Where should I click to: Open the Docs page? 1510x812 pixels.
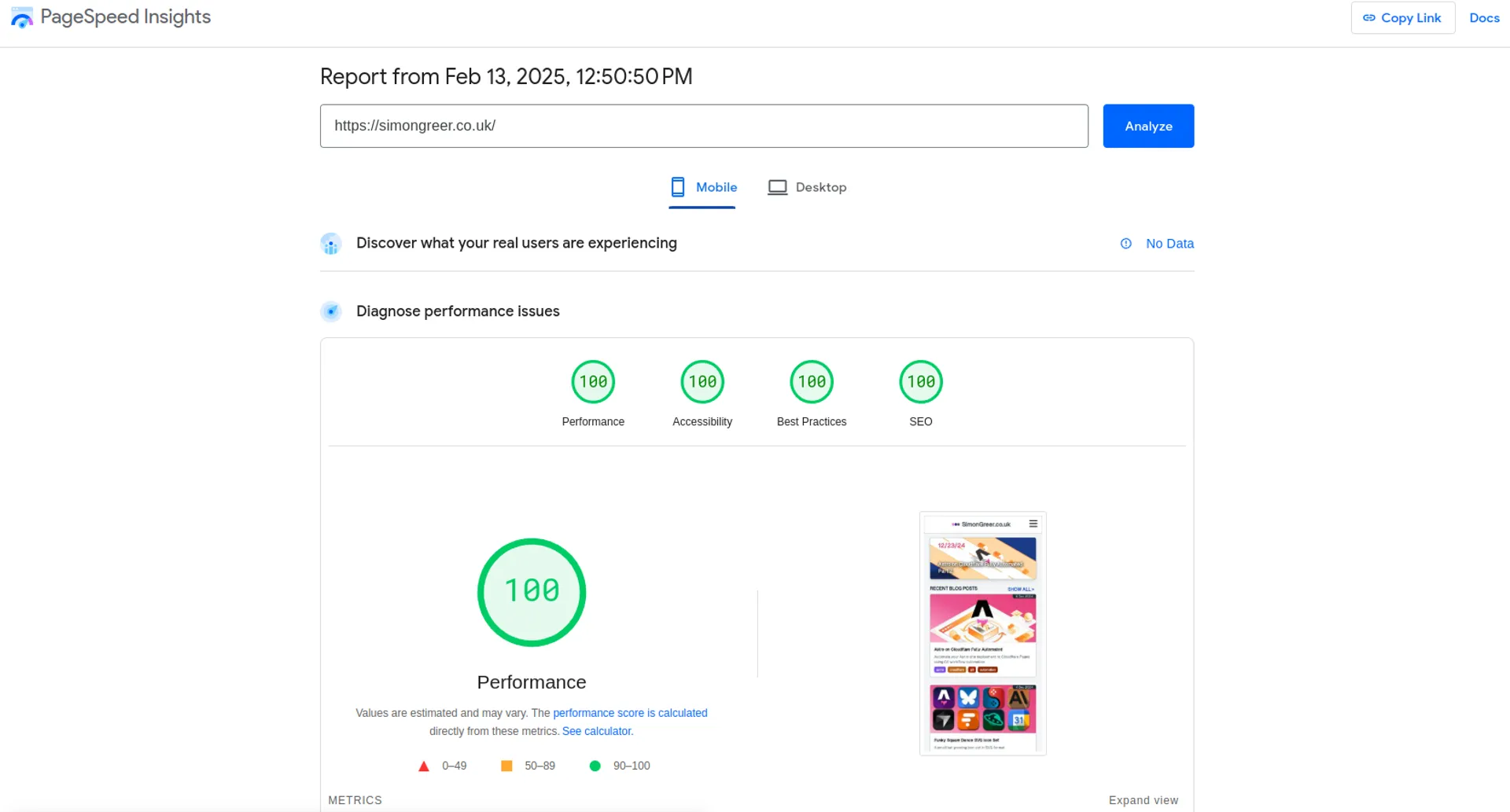[1485, 17]
